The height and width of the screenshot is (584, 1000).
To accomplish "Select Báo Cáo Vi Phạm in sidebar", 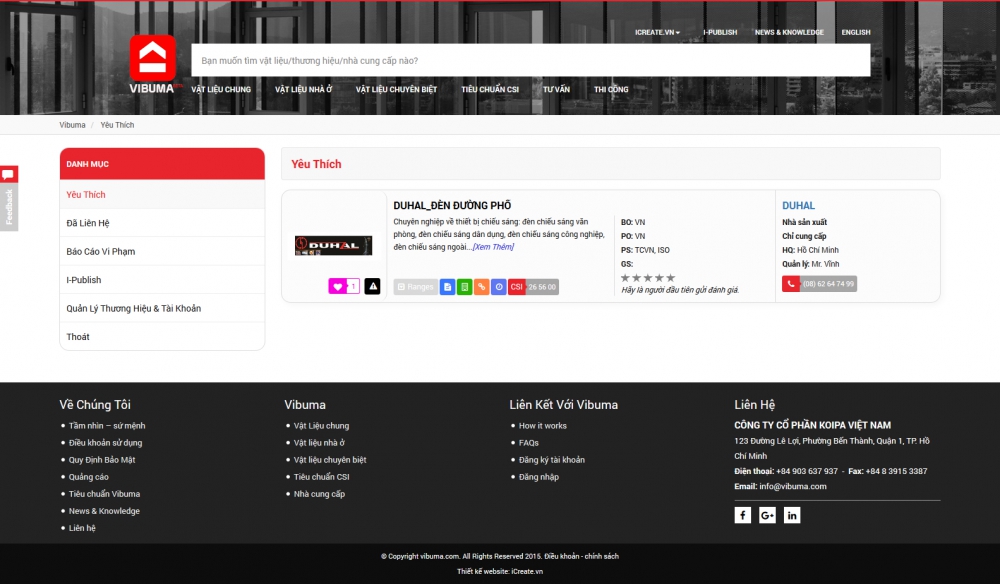I will point(162,251).
